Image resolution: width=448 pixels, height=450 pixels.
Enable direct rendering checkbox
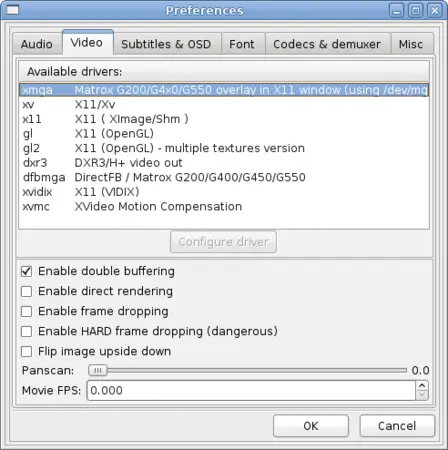[26, 291]
